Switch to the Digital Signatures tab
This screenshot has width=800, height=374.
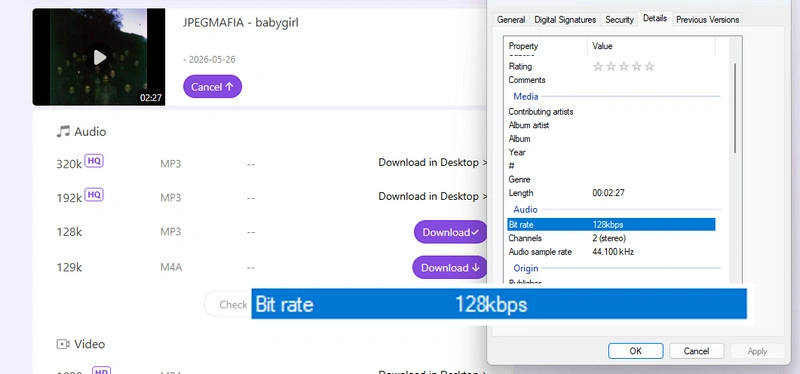[x=565, y=20]
